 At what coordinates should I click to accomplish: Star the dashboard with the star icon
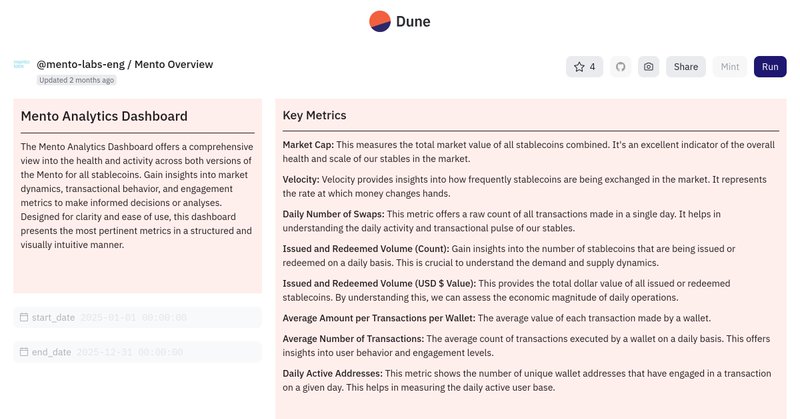(x=579, y=67)
